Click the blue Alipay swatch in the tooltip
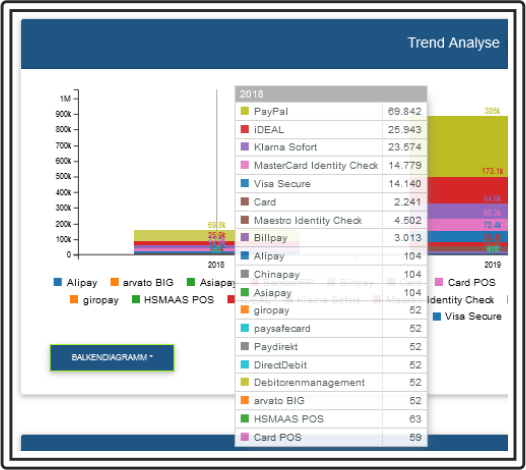Screen dimensions: 526x470 coord(245,256)
